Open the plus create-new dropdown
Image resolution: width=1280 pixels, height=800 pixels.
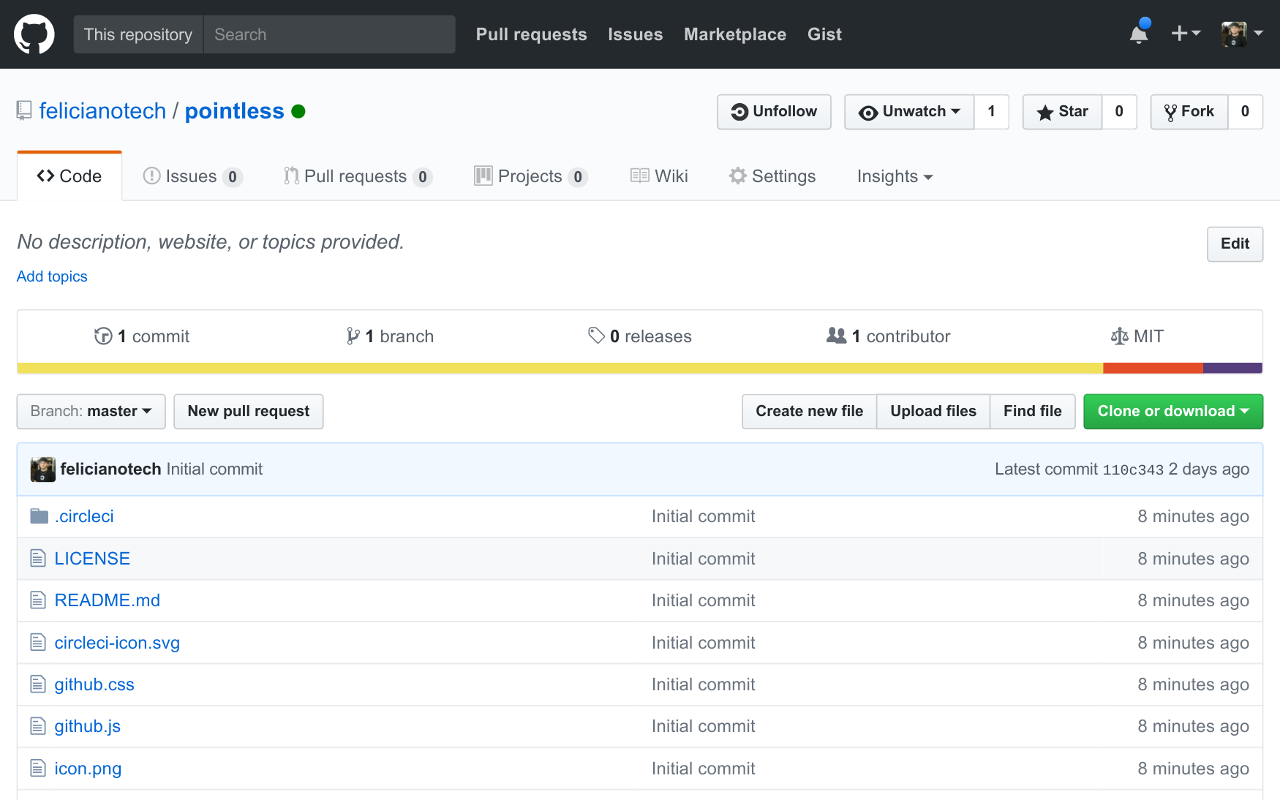coord(1185,34)
